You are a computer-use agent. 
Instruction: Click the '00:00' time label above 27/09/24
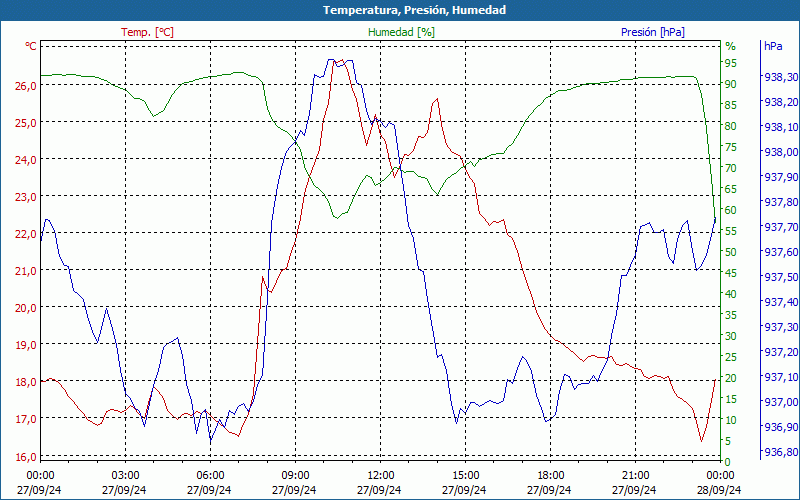[40, 476]
